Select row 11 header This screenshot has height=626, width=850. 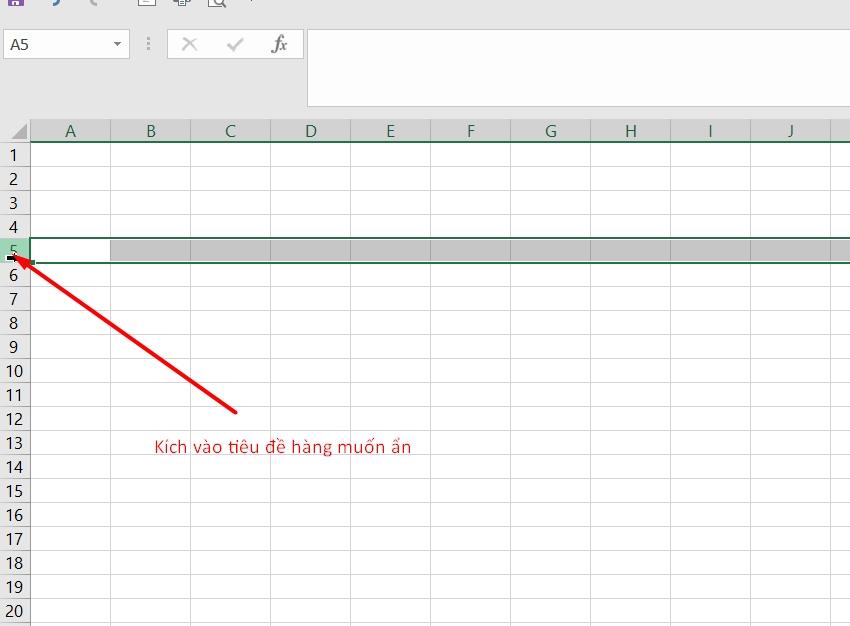coord(15,395)
